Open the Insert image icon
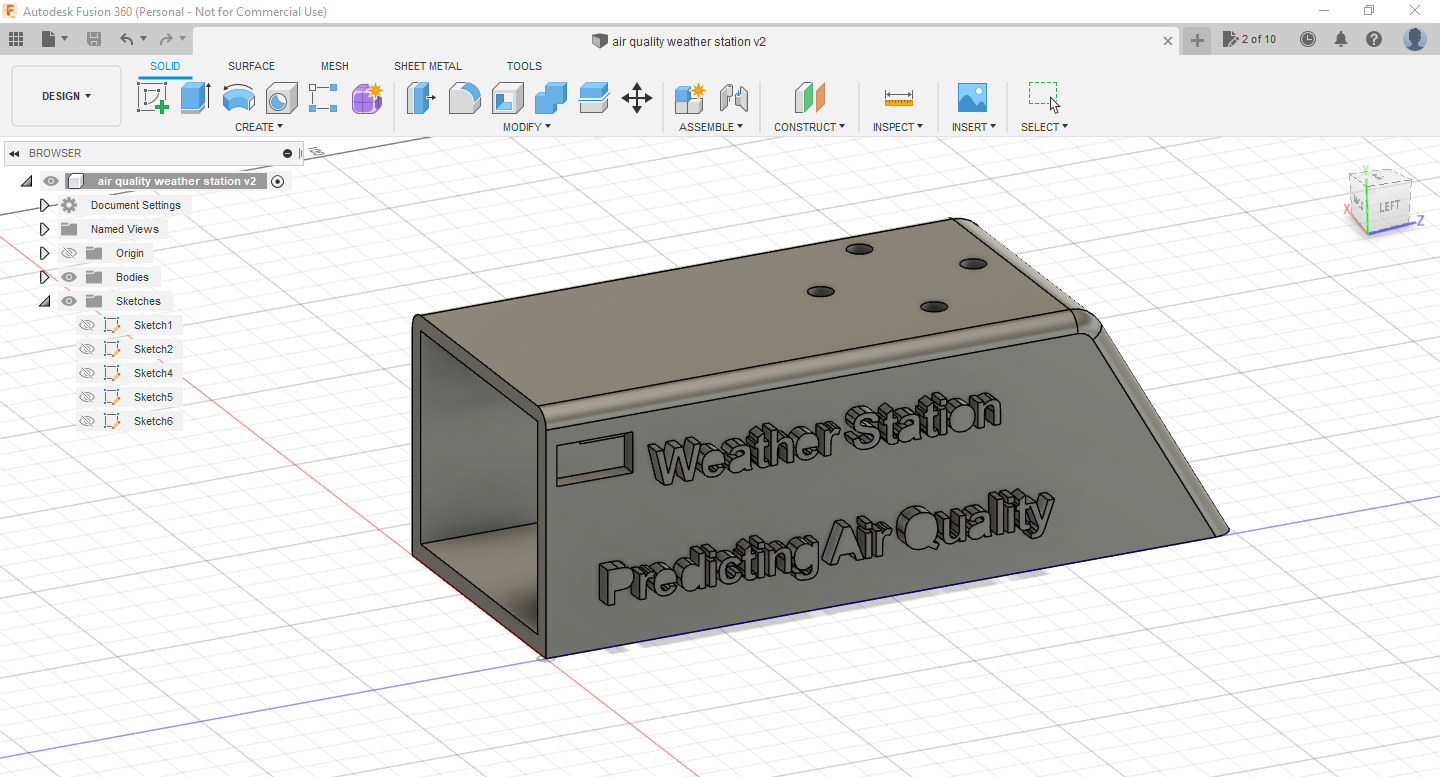1440x777 pixels. (971, 98)
